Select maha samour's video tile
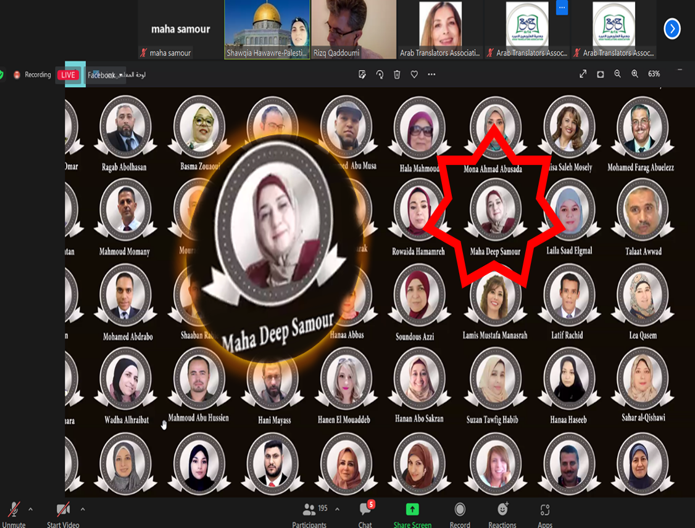The height and width of the screenshot is (528, 695). [180, 29]
